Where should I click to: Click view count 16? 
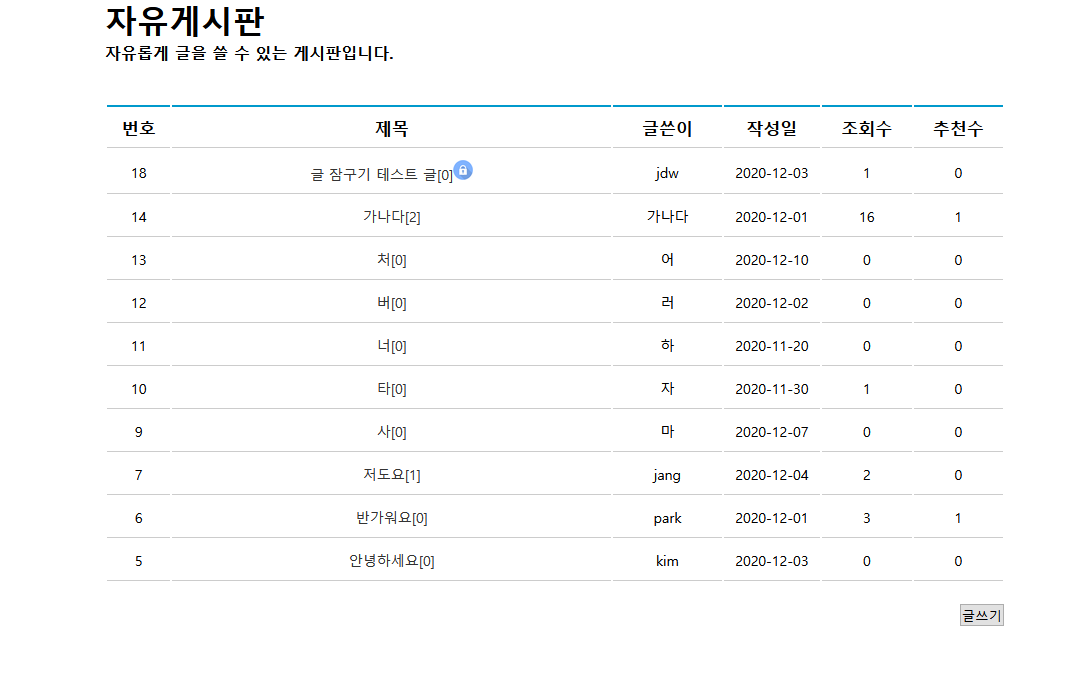(x=866, y=217)
